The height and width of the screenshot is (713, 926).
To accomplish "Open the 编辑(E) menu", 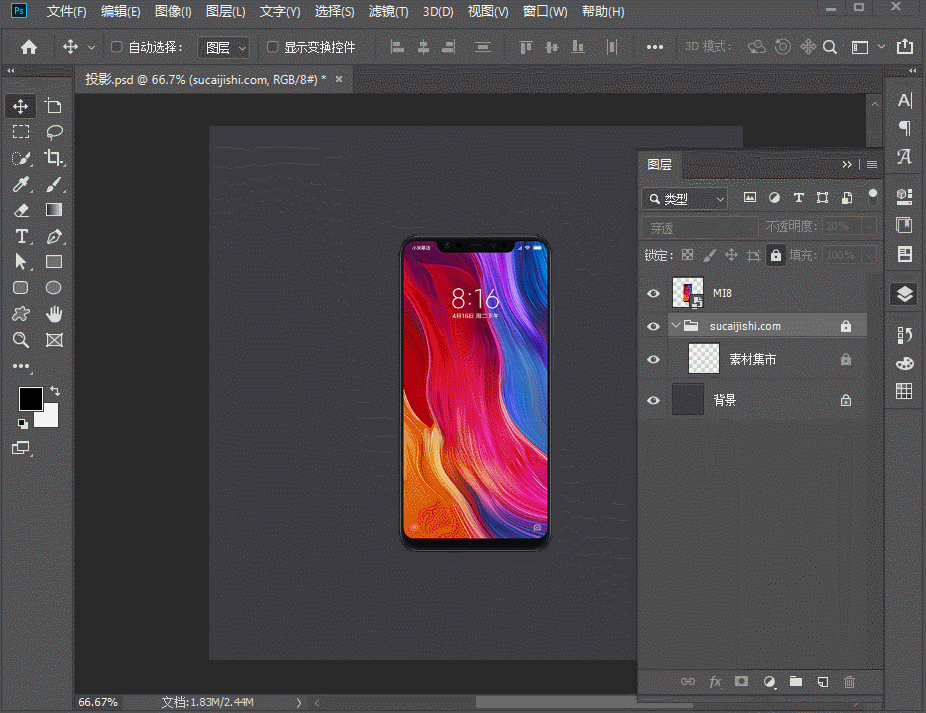I will pos(120,12).
